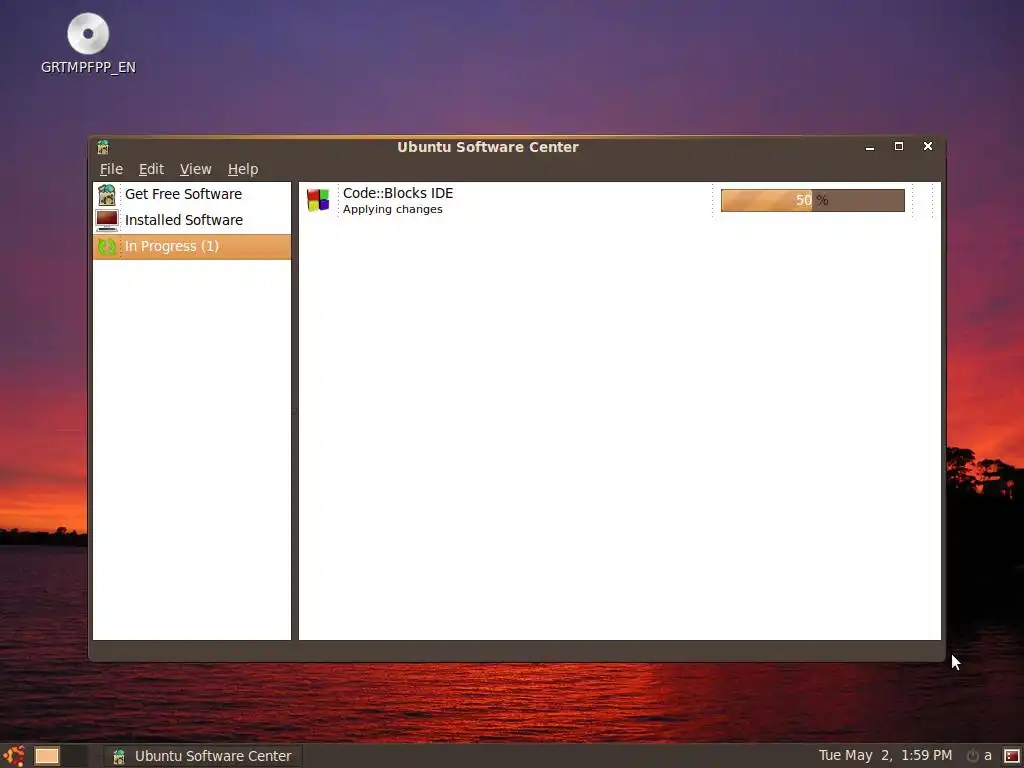Click the Applying changes status text
Viewport: 1024px width, 768px height.
pyautogui.click(x=392, y=210)
